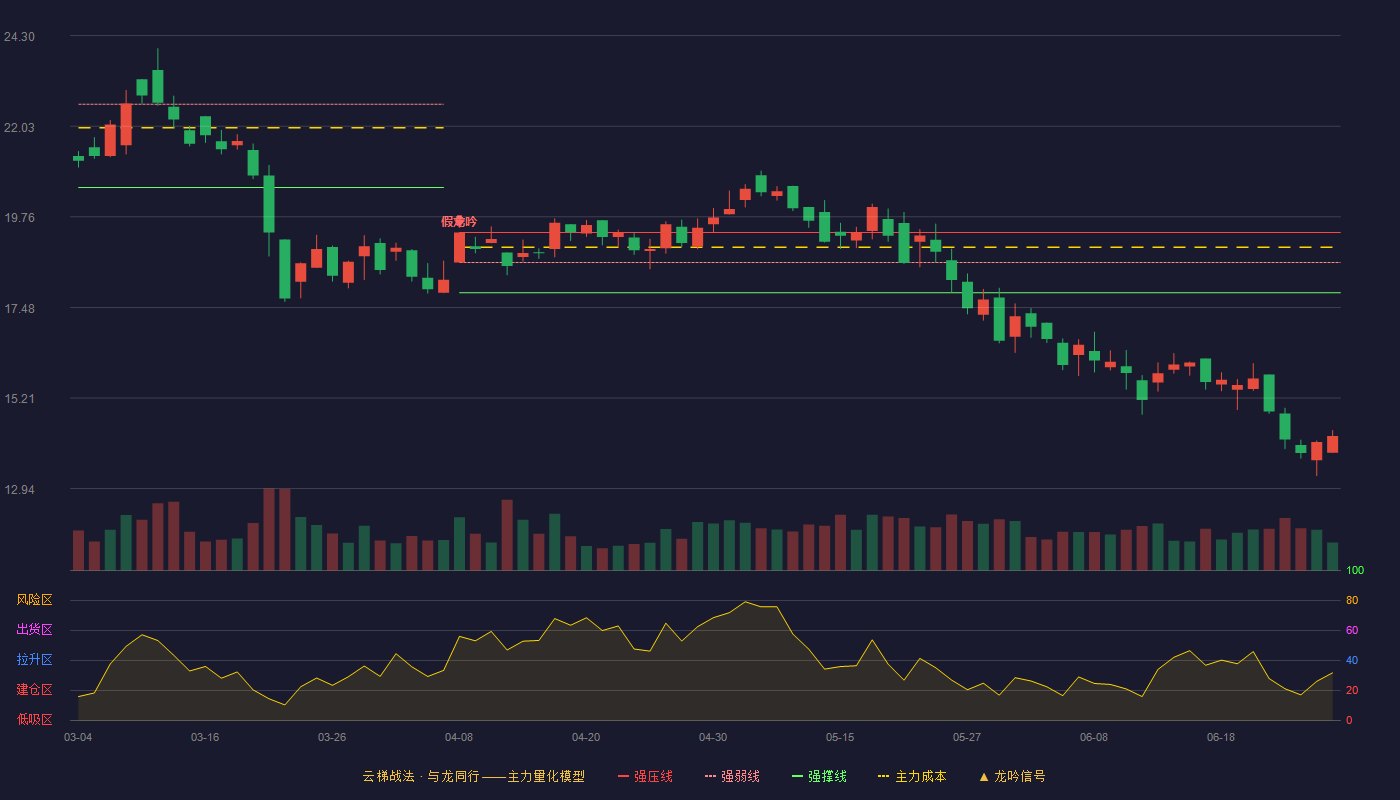Viewport: 1400px width, 800px height.
Task: Select the 04-30 date label
Action: (x=713, y=737)
